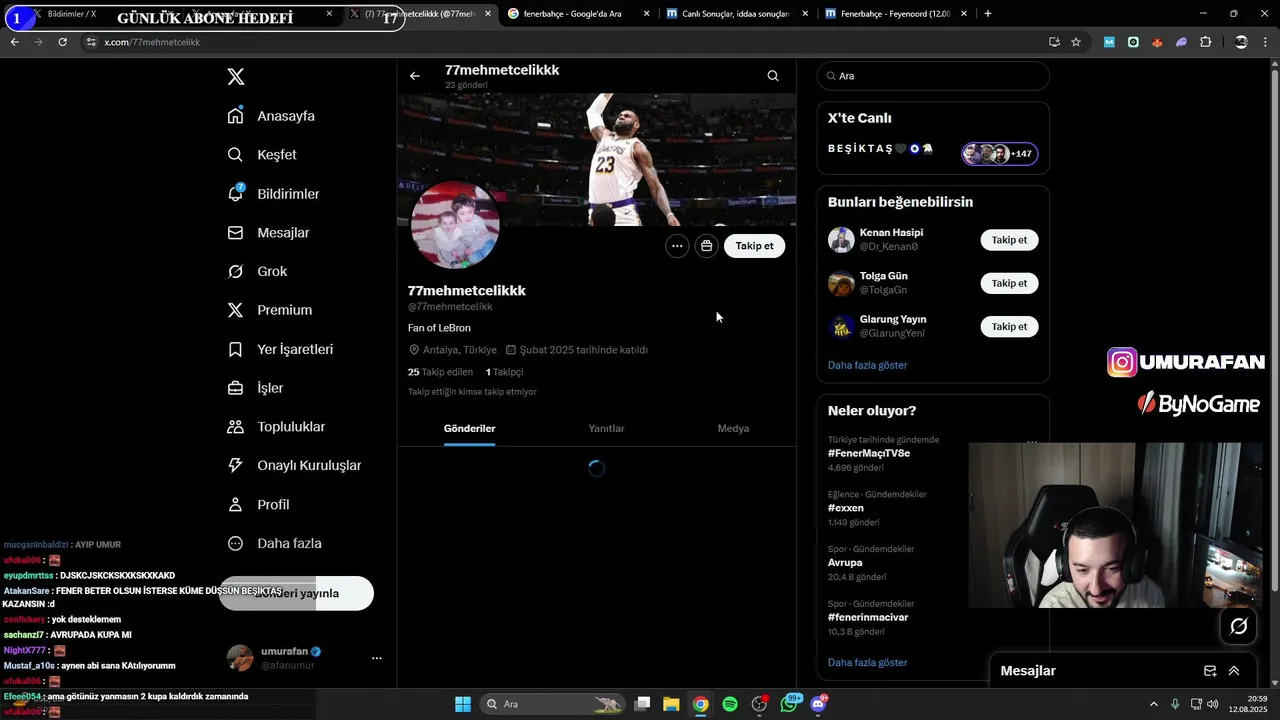Open 77mehmetcelikkk's profile picture
1280x720 pixels.
[455, 225]
